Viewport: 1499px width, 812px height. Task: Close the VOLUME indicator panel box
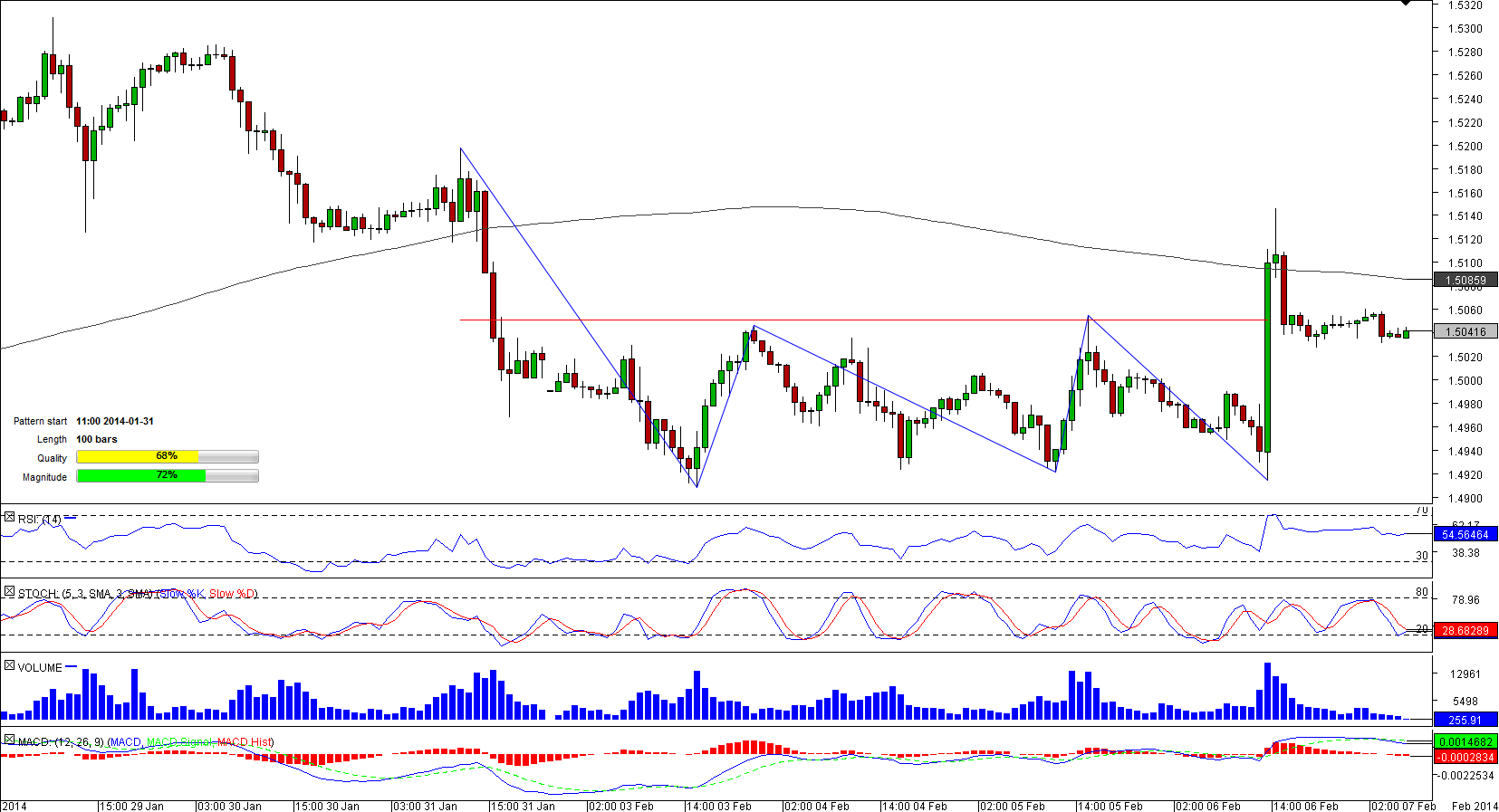tap(9, 665)
